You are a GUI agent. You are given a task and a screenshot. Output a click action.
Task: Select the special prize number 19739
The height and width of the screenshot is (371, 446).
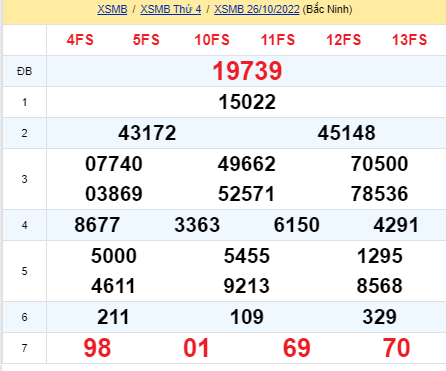pyautogui.click(x=247, y=71)
